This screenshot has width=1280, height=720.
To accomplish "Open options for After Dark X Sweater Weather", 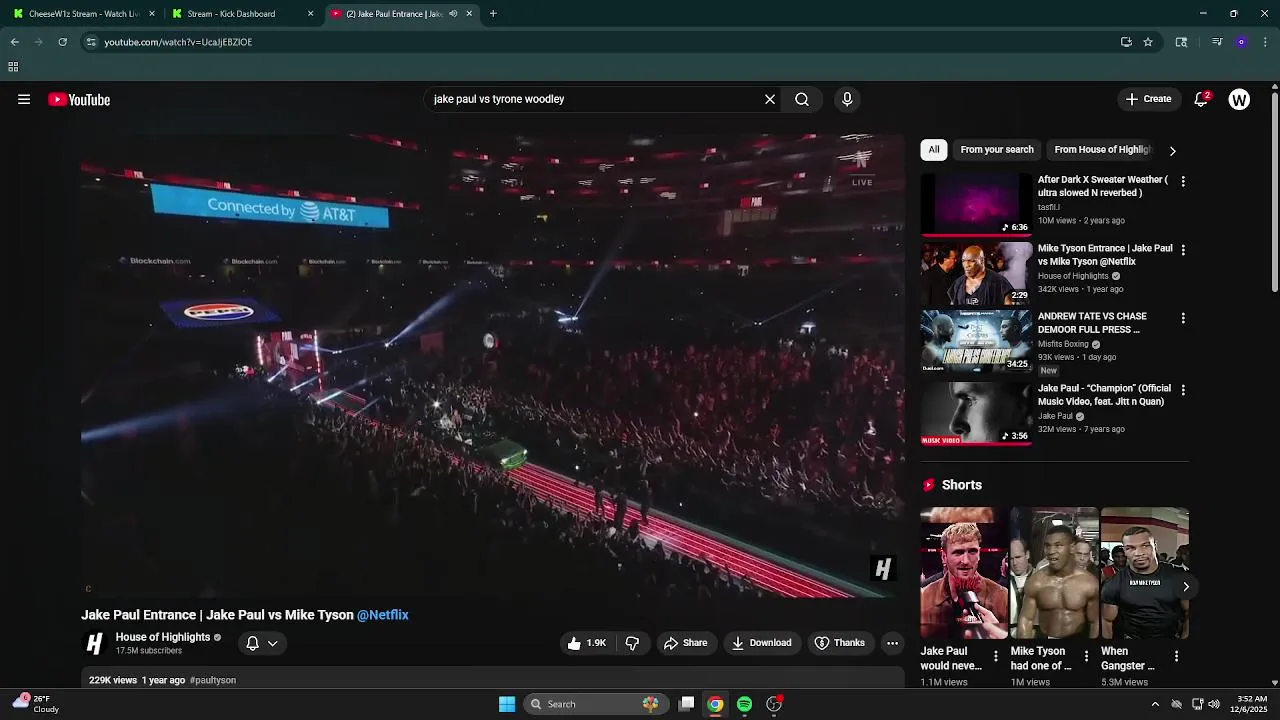I will tap(1183, 182).
